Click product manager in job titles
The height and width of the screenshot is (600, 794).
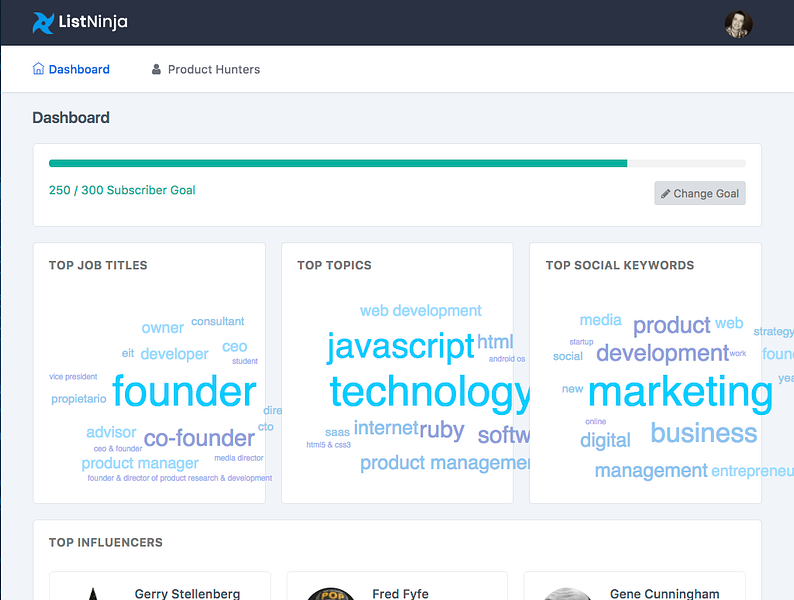140,463
